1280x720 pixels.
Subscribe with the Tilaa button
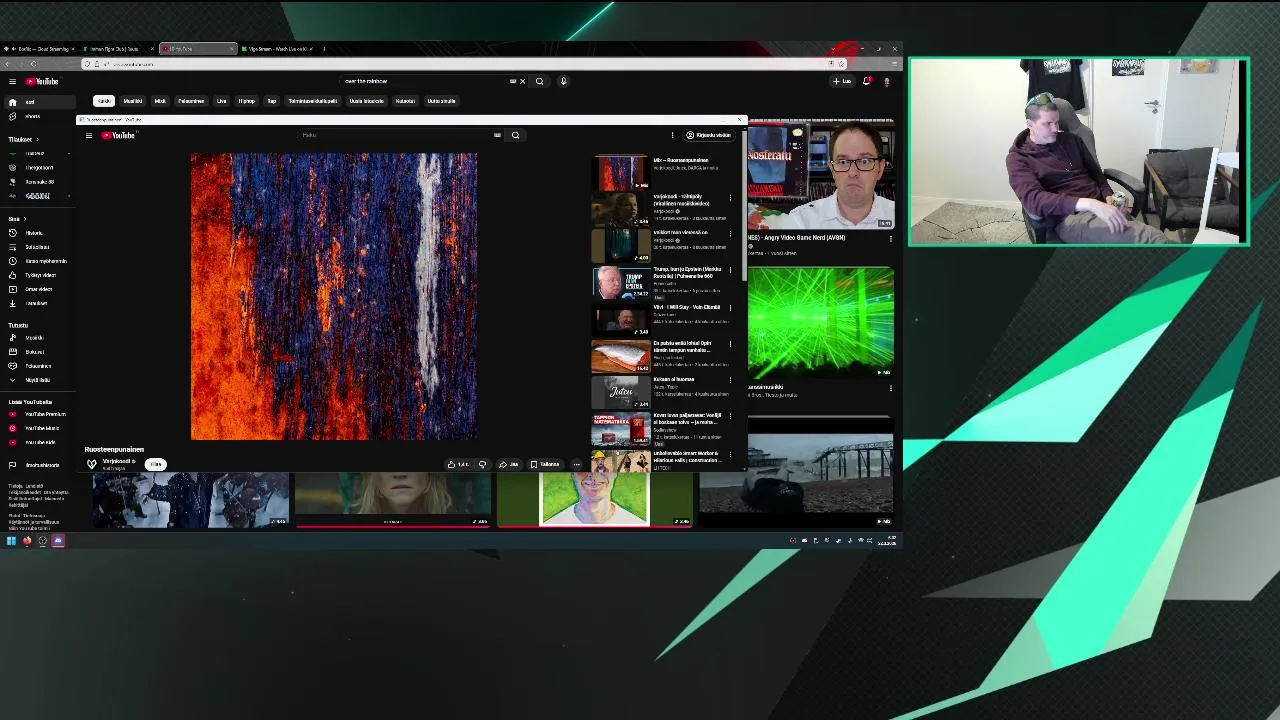point(156,464)
